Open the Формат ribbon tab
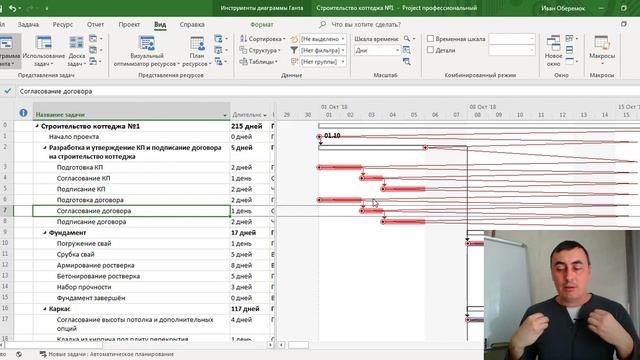The width and height of the screenshot is (640, 360). pyautogui.click(x=262, y=24)
